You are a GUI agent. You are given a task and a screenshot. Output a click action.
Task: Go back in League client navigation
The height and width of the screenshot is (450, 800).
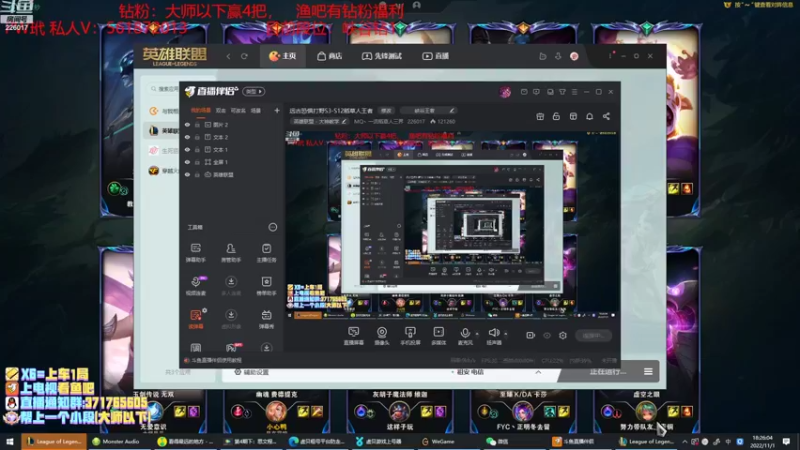point(229,56)
